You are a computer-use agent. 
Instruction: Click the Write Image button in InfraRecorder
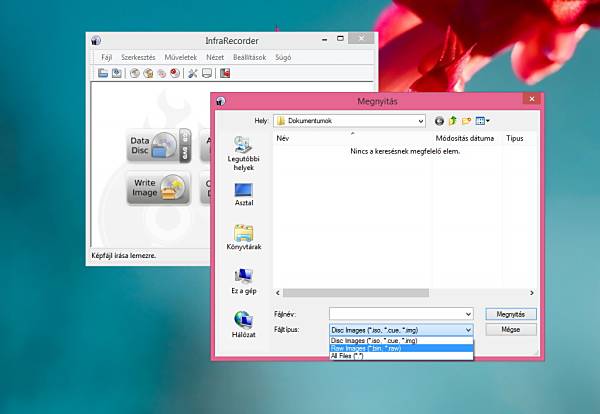[158, 188]
